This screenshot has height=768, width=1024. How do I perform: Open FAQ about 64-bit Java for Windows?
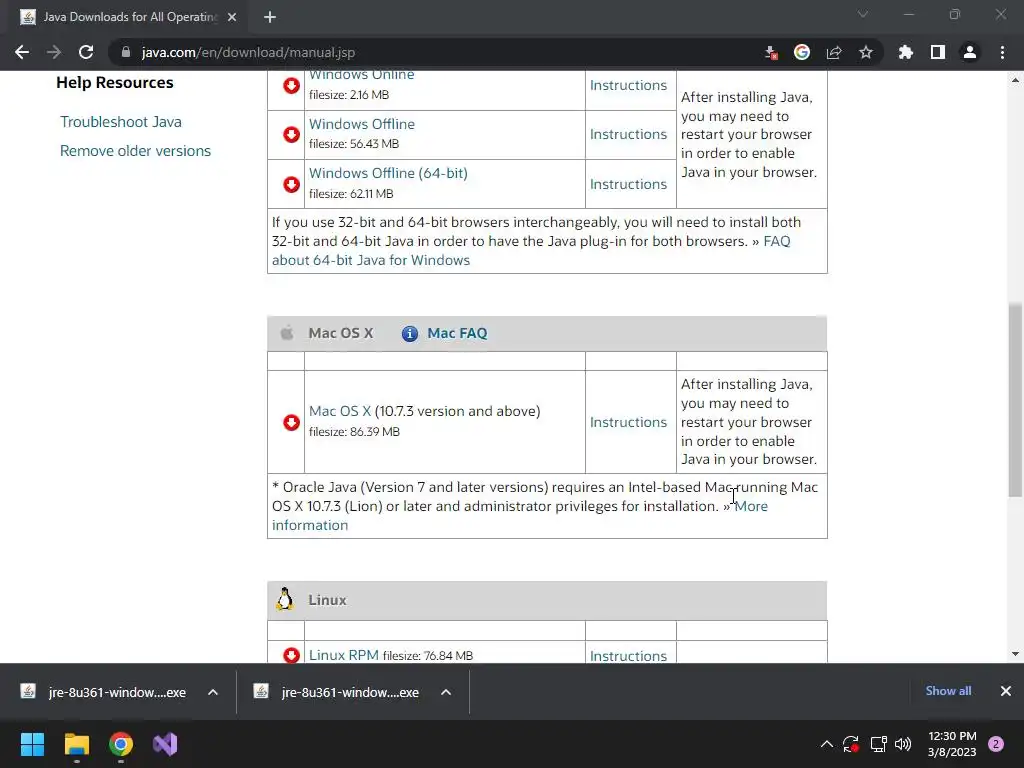371,260
